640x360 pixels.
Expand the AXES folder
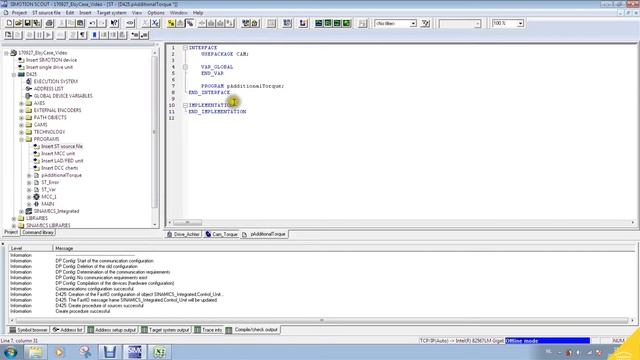[22, 103]
